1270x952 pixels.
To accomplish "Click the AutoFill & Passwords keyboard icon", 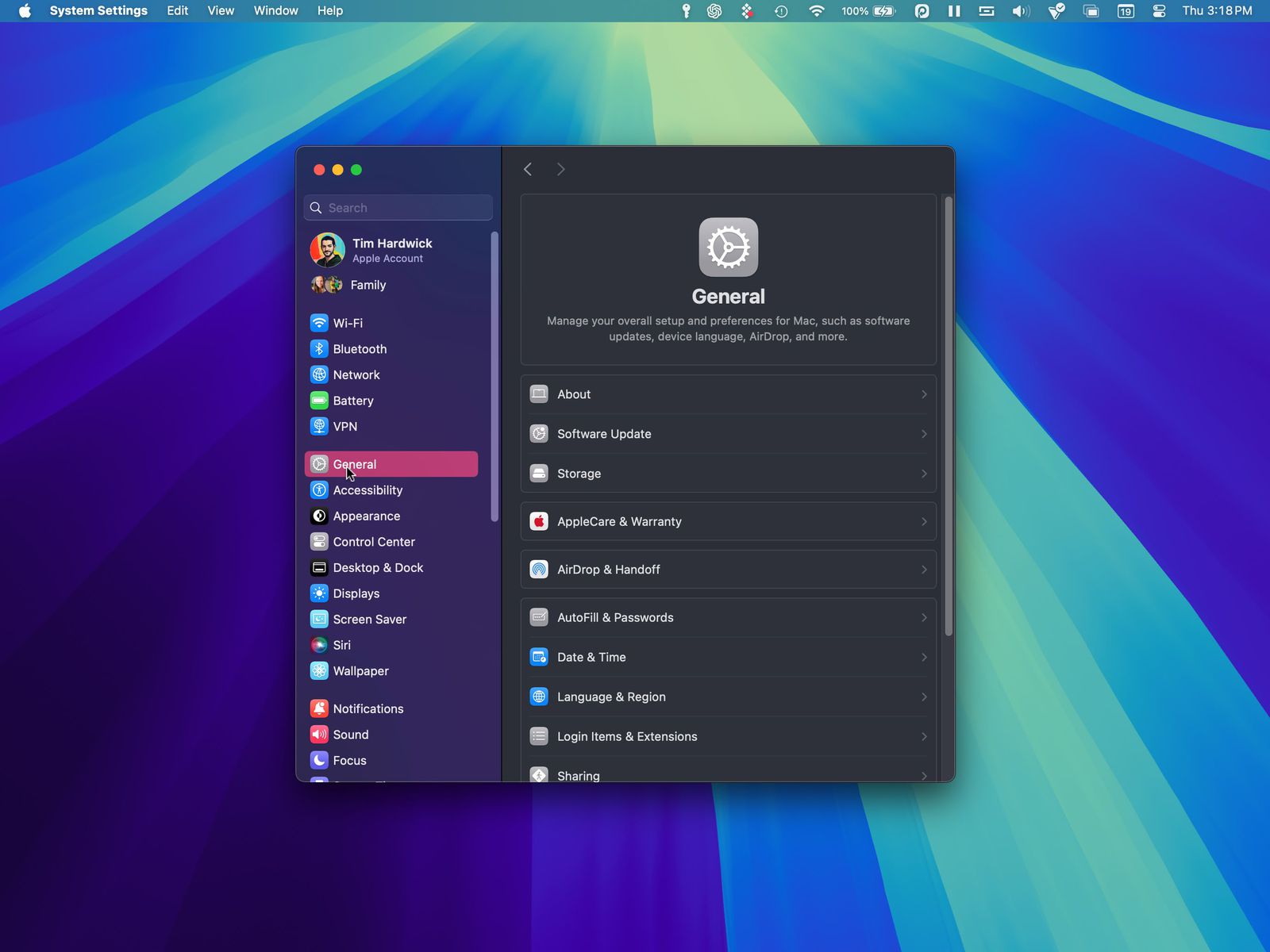I will (539, 617).
